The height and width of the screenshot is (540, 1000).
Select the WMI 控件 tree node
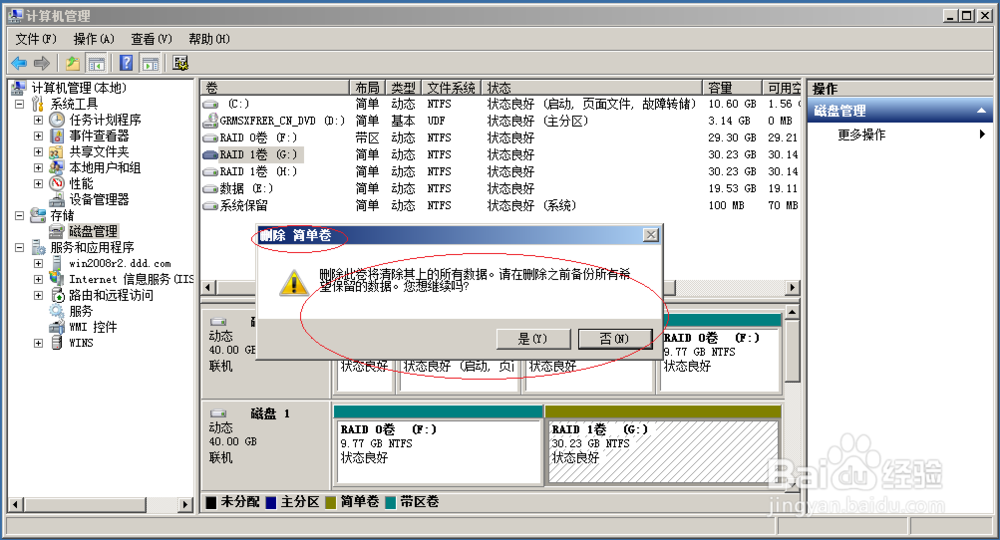pos(93,326)
